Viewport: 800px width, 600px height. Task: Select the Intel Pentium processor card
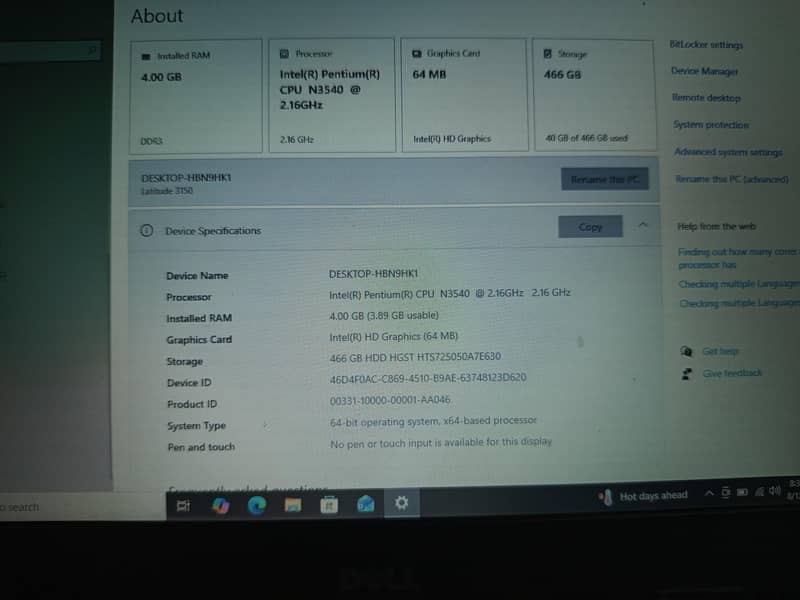pyautogui.click(x=332, y=95)
